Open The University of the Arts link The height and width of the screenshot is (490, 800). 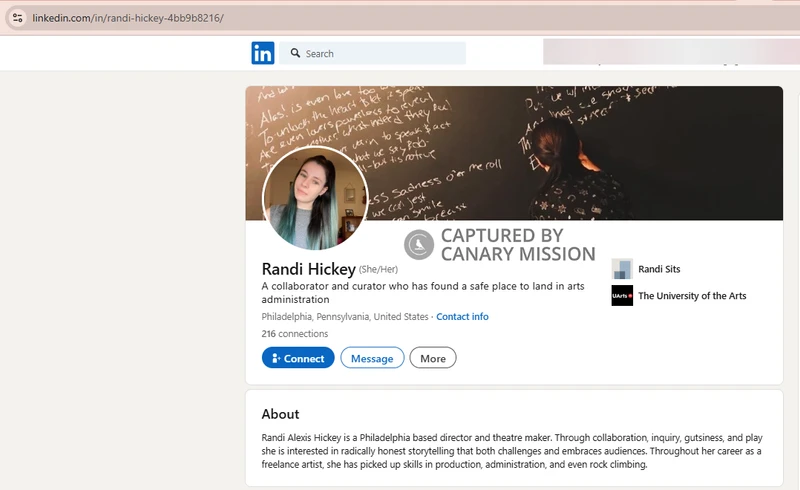pyautogui.click(x=692, y=296)
